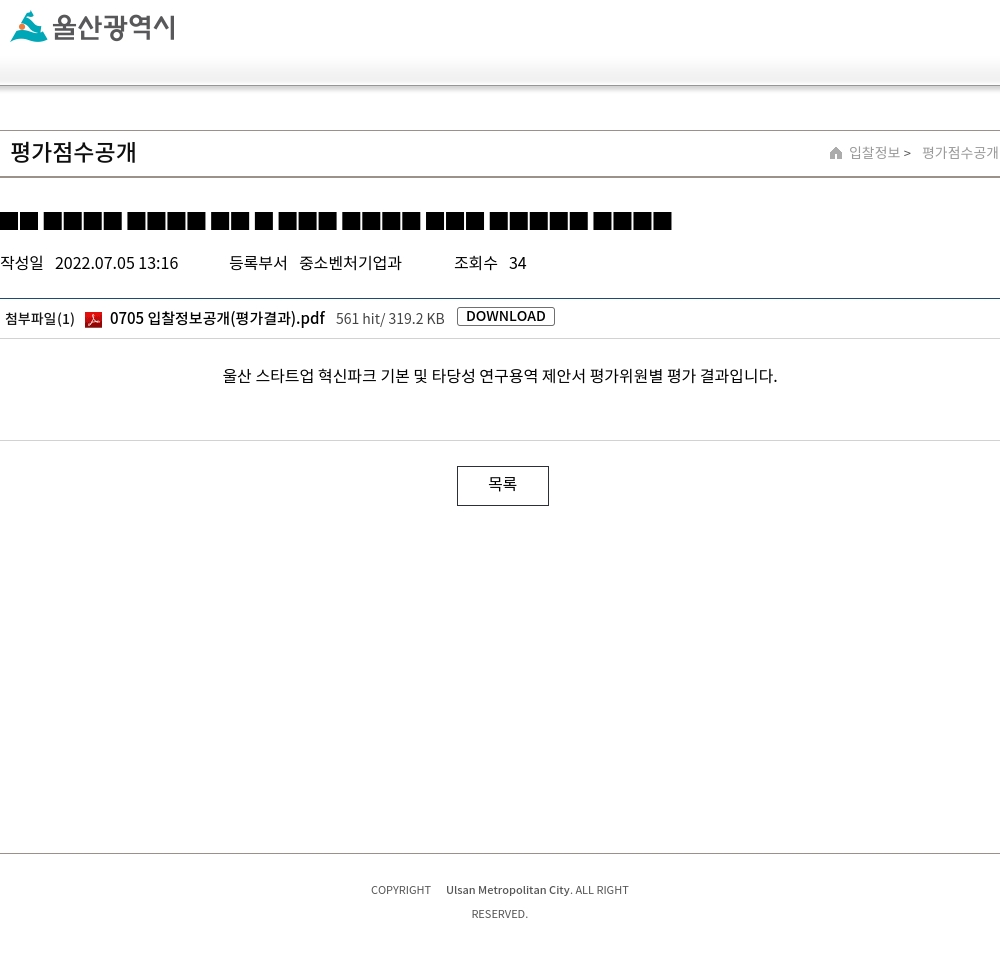Screen dimensions: 1000x954
Task: Select 평가점수공개 breadcrumb item
Action: (960, 153)
